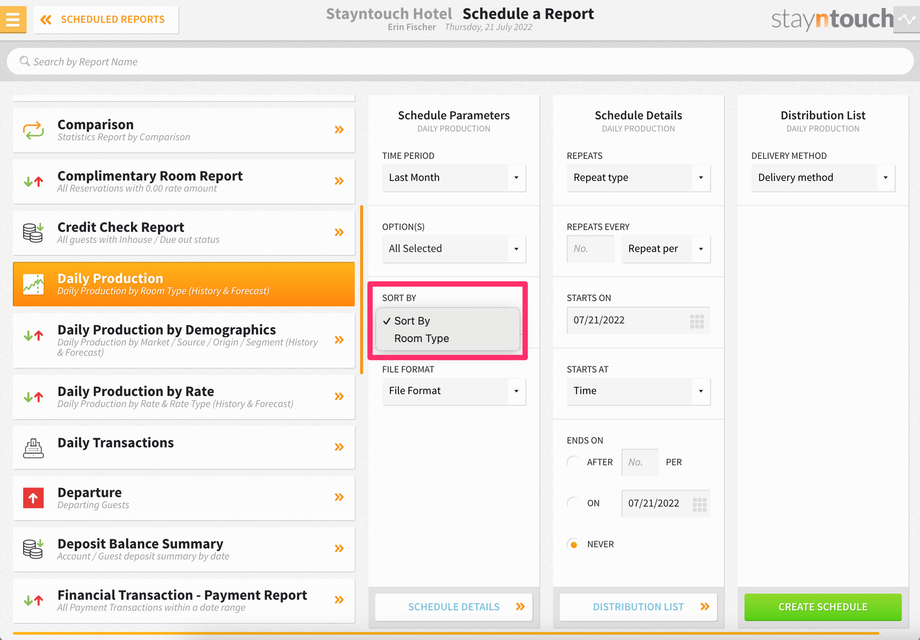920x640 pixels.
Task: Click the Complimentary Room Report arrows icon
Action: tap(33, 181)
